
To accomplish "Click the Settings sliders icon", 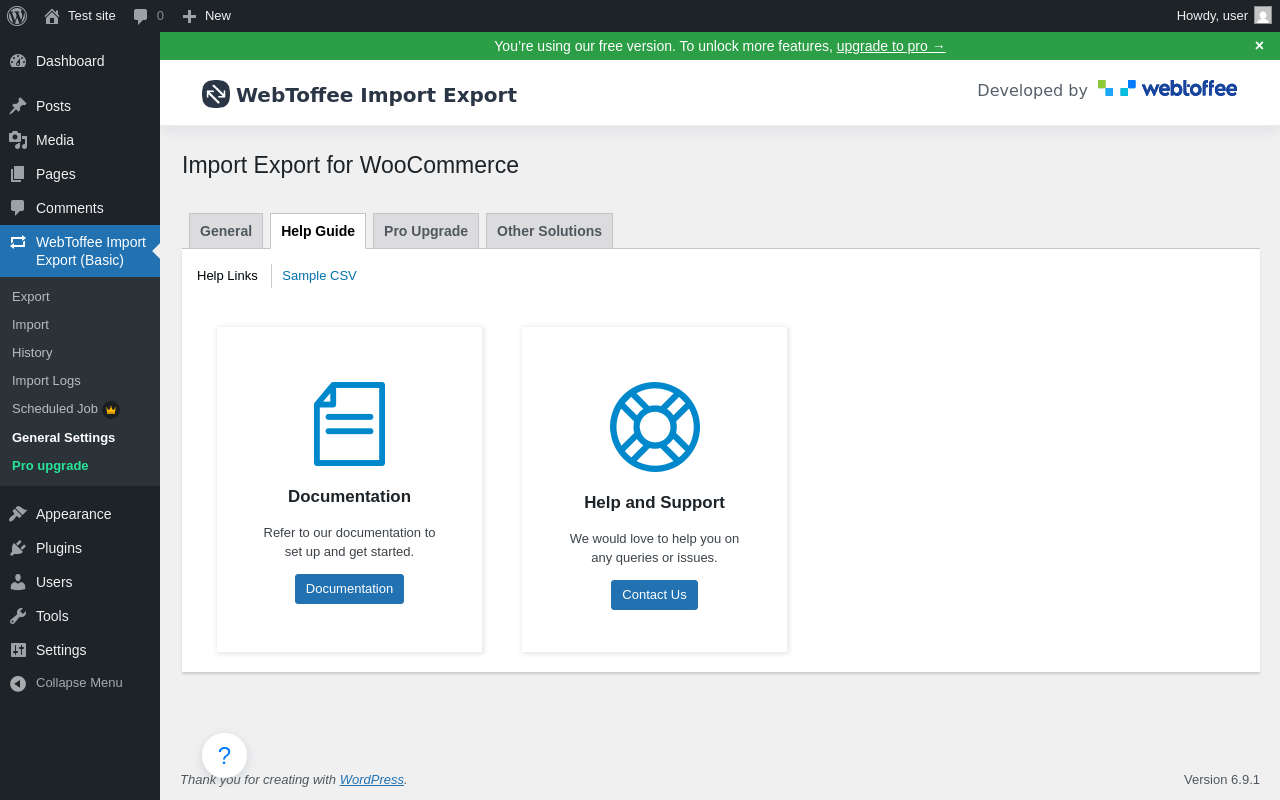I will pos(18,650).
